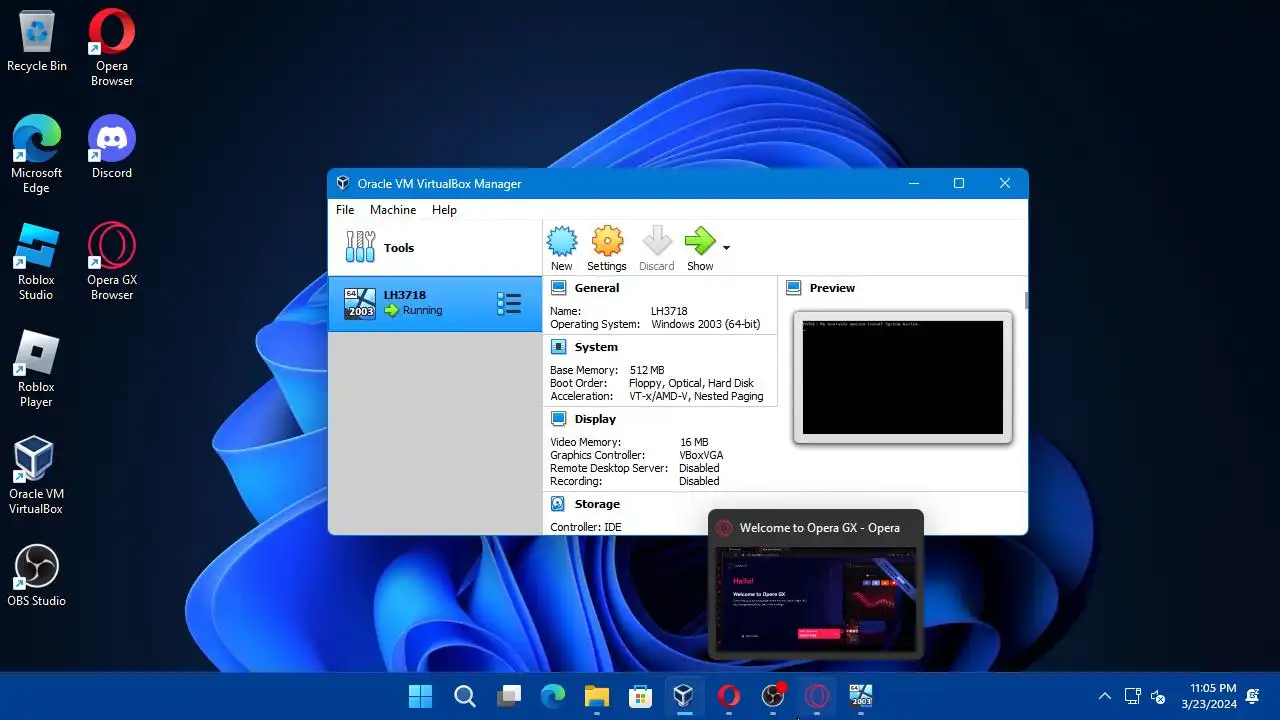Click the Preview section header
The height and width of the screenshot is (720, 1280).
pyautogui.click(x=832, y=288)
